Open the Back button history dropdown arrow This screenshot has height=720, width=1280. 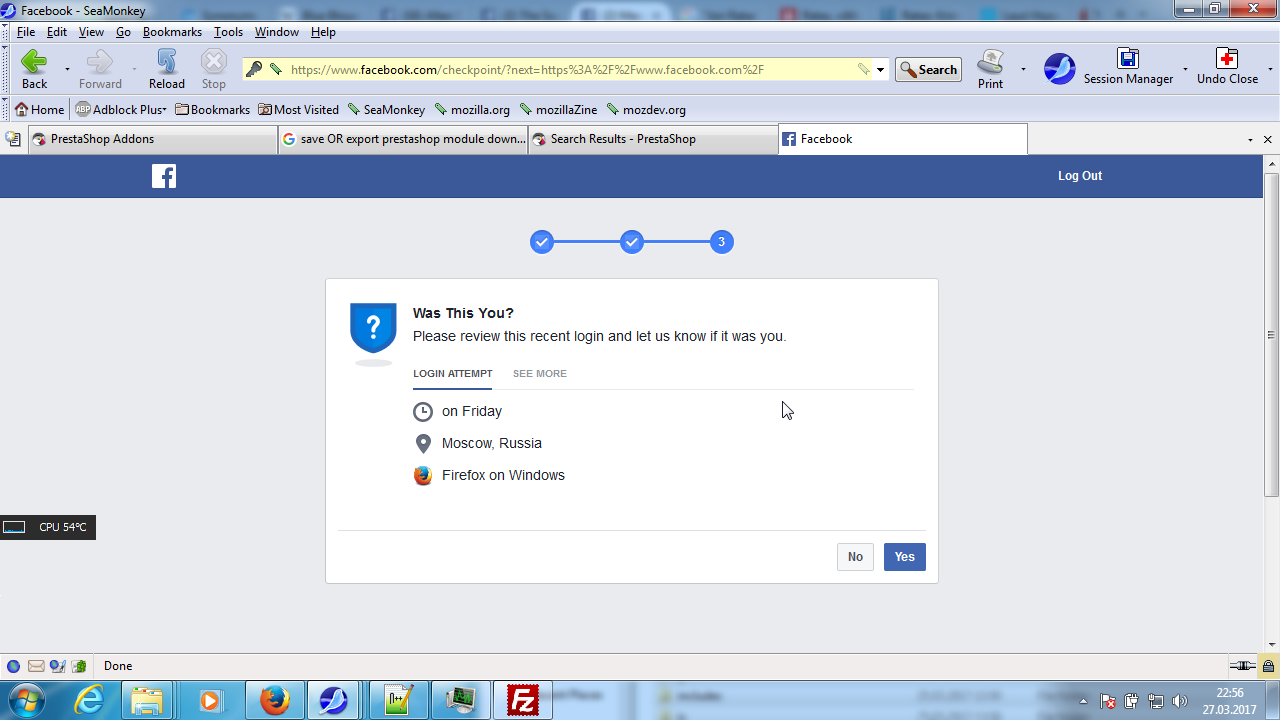click(67, 70)
